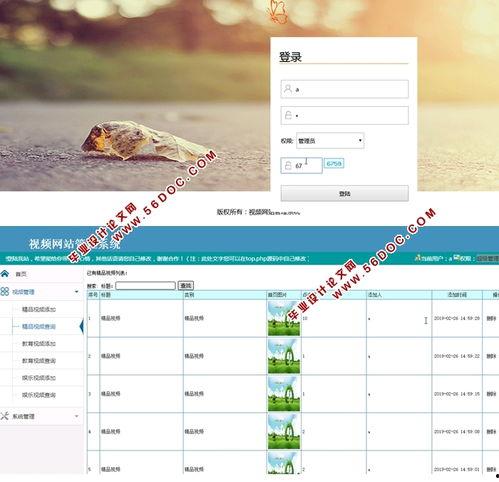
Task: Expand the 系统管理 menu arrow
Action: (77, 416)
